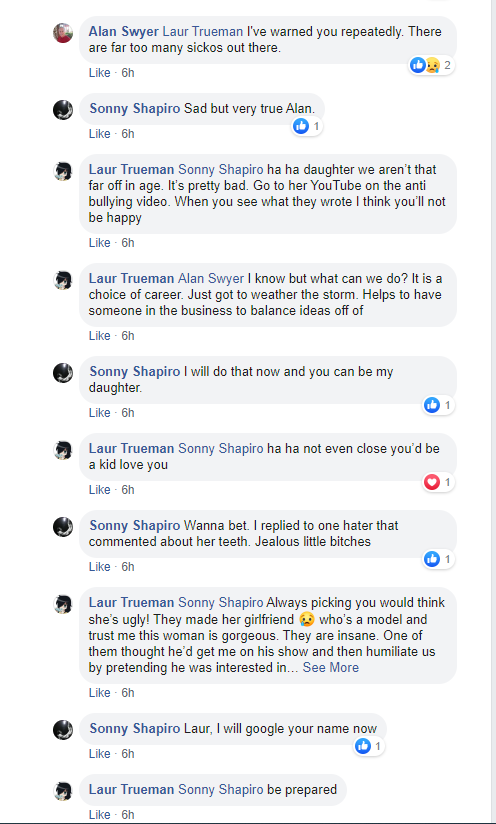Click the Alan Swyer mention in Laur Trueman's reply
496x824 pixels.
[x=211, y=278]
